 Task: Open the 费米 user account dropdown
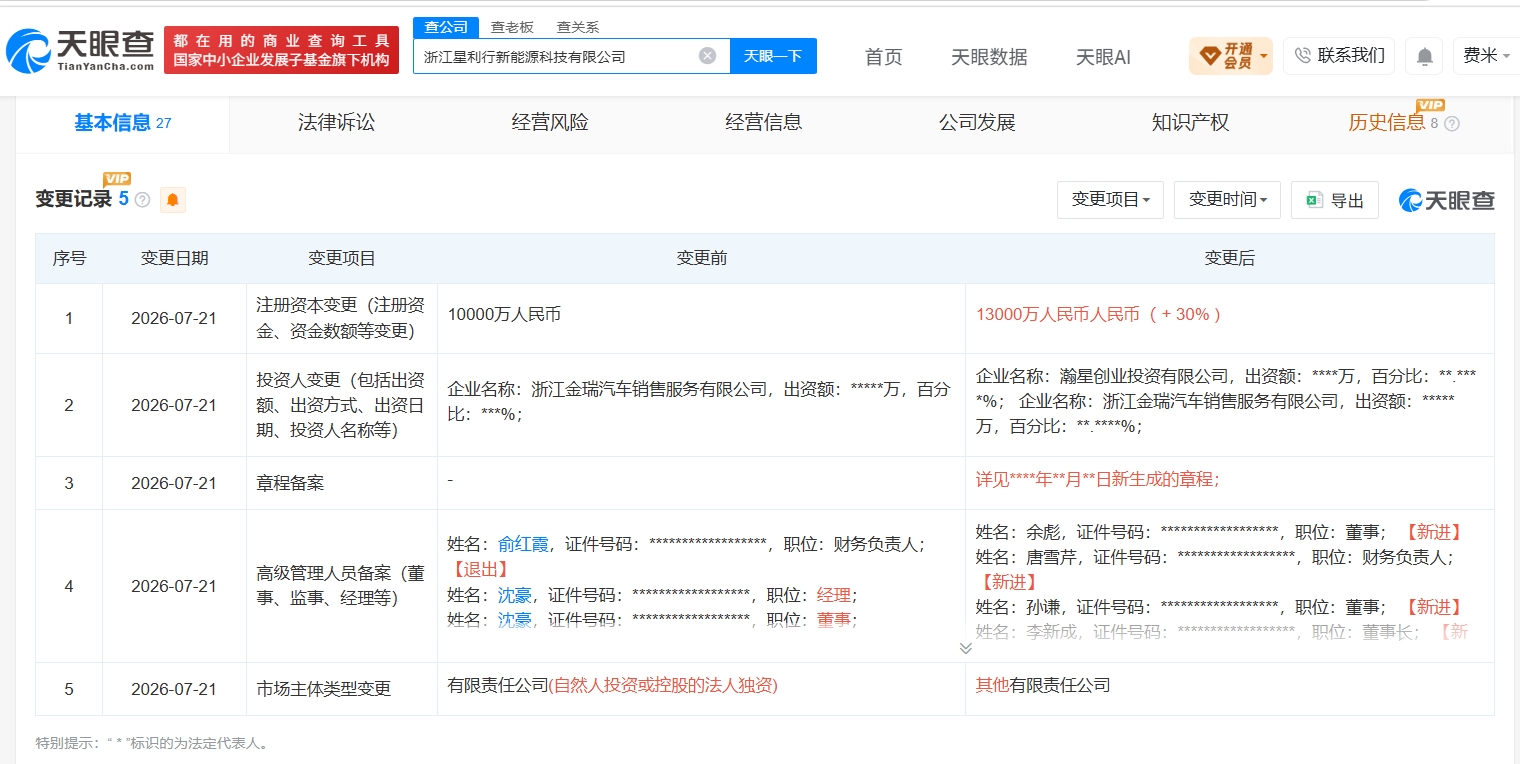(x=1486, y=56)
